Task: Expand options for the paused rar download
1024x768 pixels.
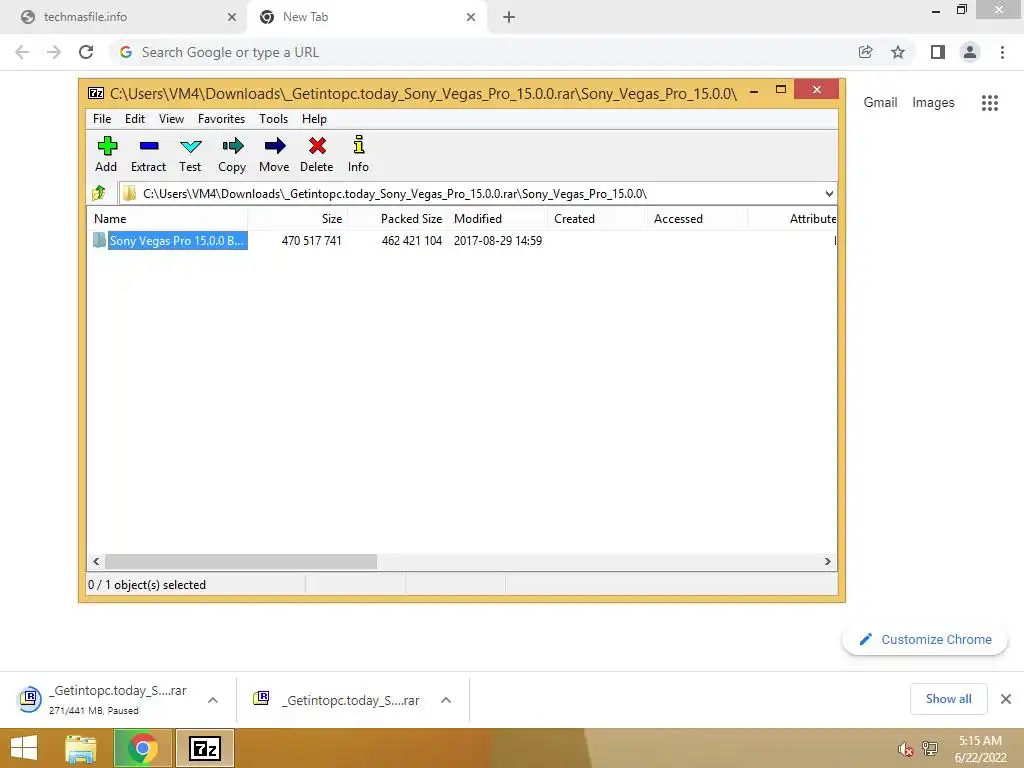Action: tap(213, 700)
